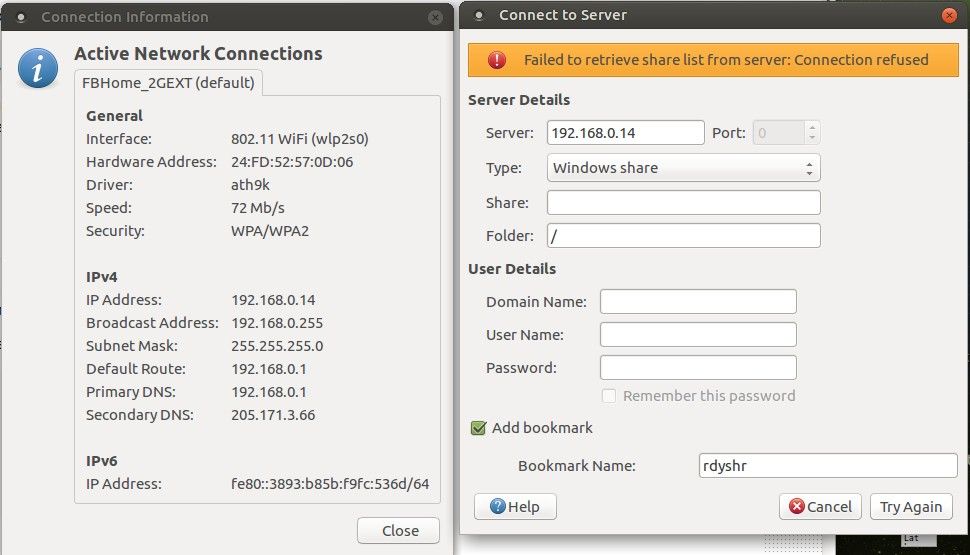Select the FBHome_2GEXT (default) tab
This screenshot has width=970, height=555.
click(168, 82)
